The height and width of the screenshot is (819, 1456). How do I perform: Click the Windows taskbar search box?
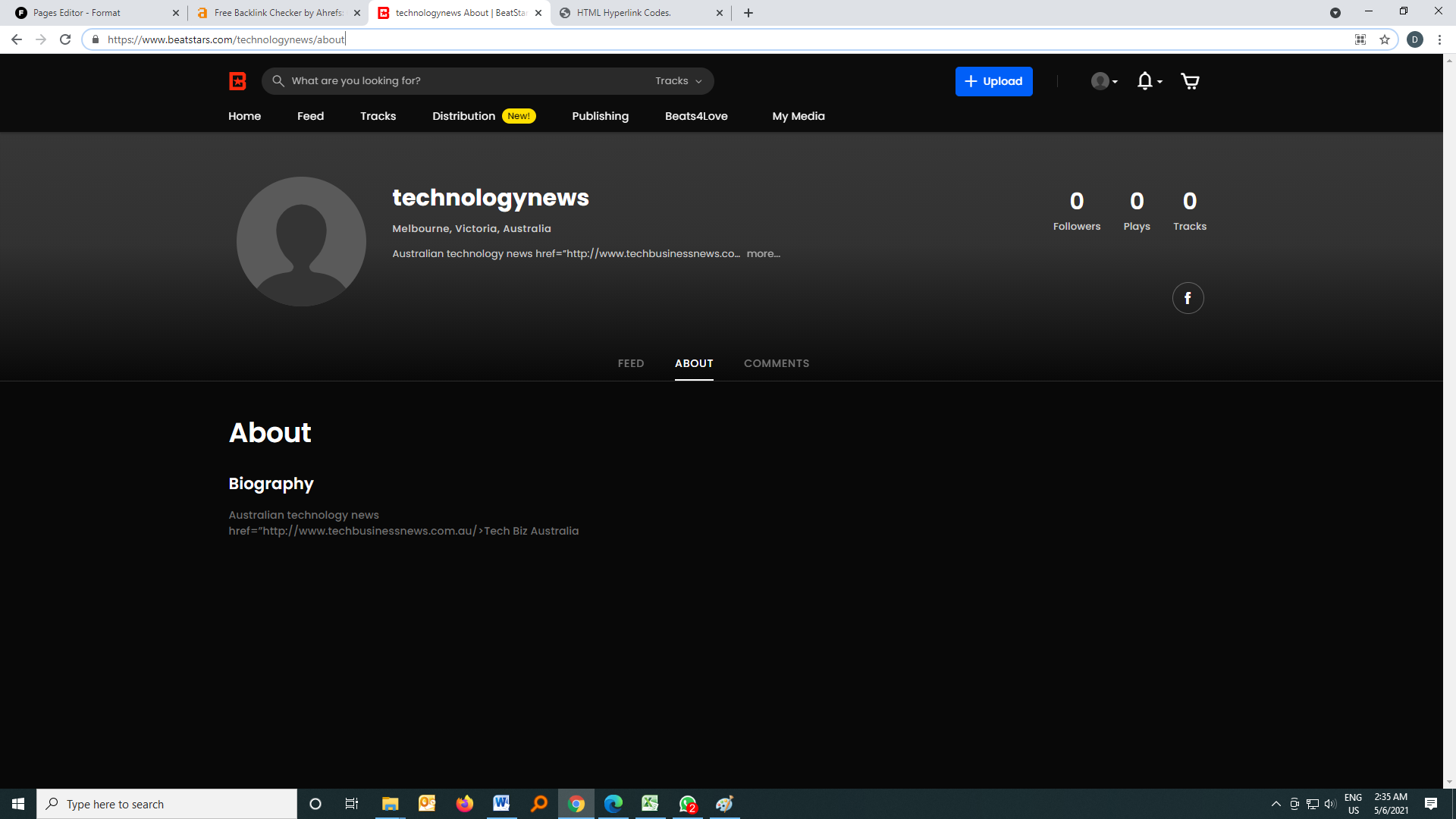pyautogui.click(x=167, y=804)
